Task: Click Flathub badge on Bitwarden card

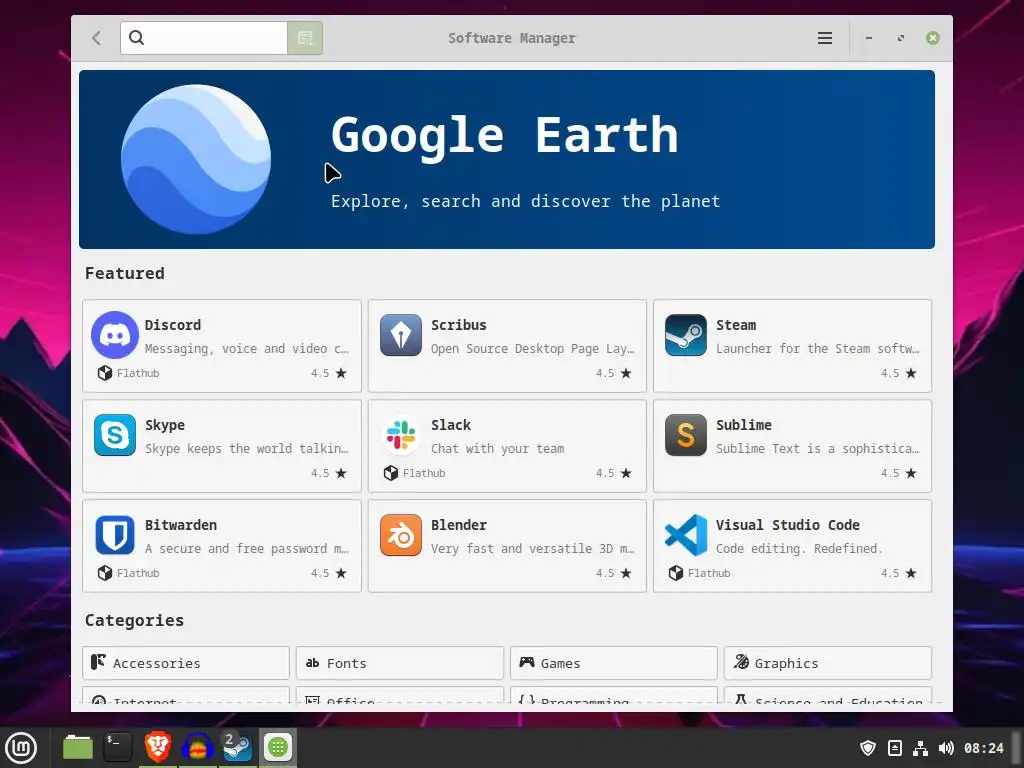Action: coord(129,573)
